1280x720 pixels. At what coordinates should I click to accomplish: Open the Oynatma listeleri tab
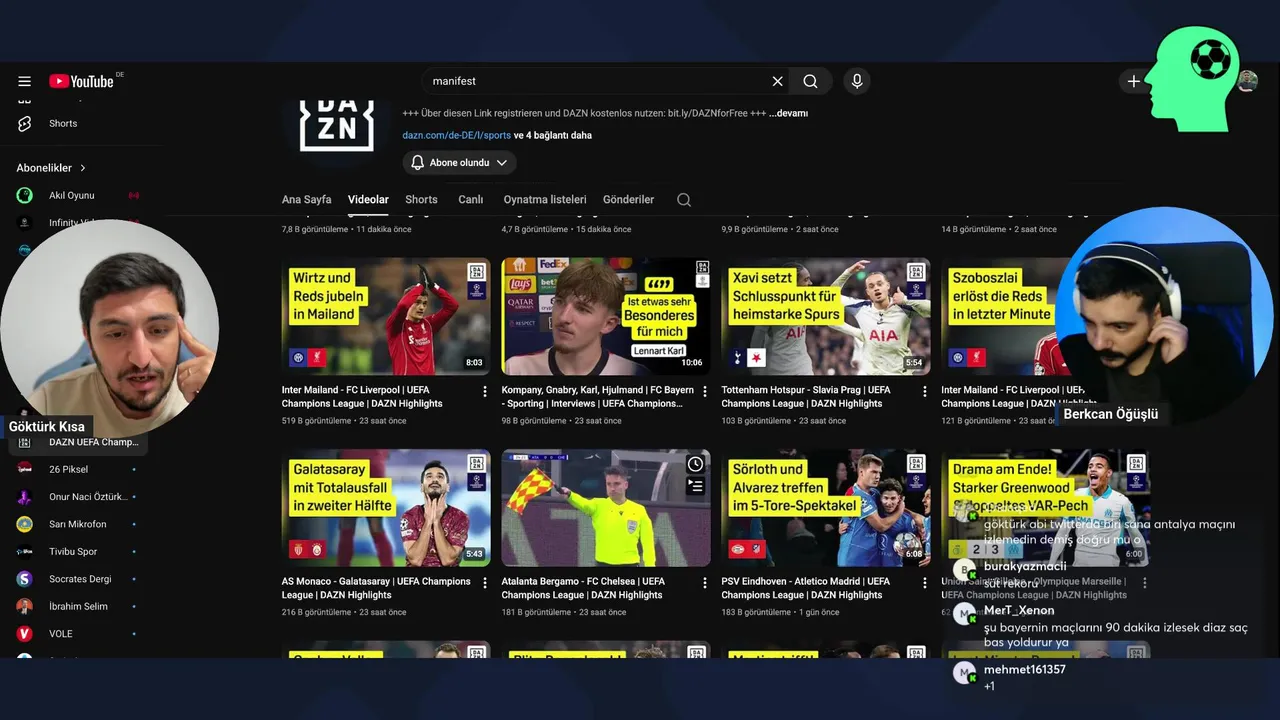545,200
